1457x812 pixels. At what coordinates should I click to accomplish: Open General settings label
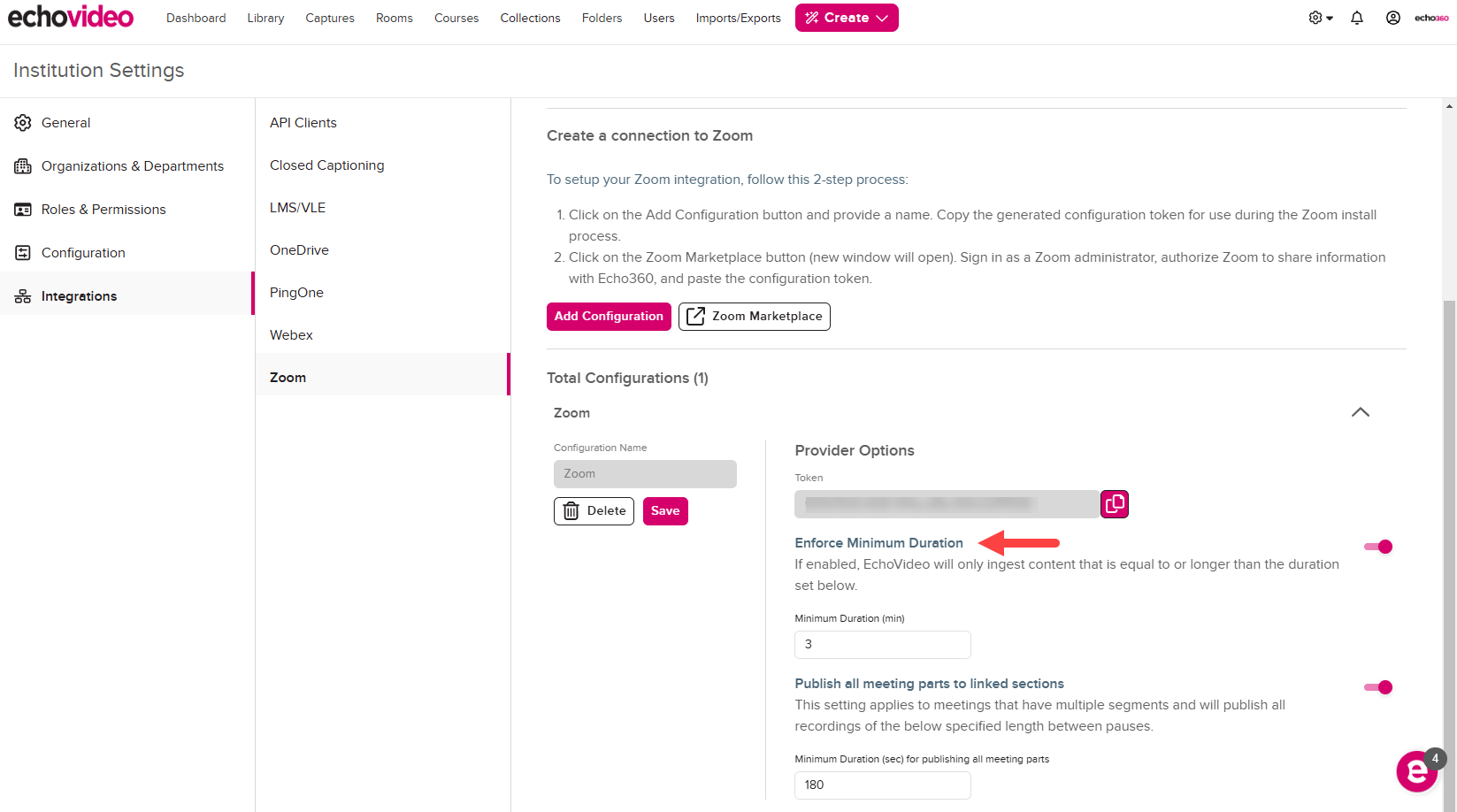pyautogui.click(x=65, y=123)
